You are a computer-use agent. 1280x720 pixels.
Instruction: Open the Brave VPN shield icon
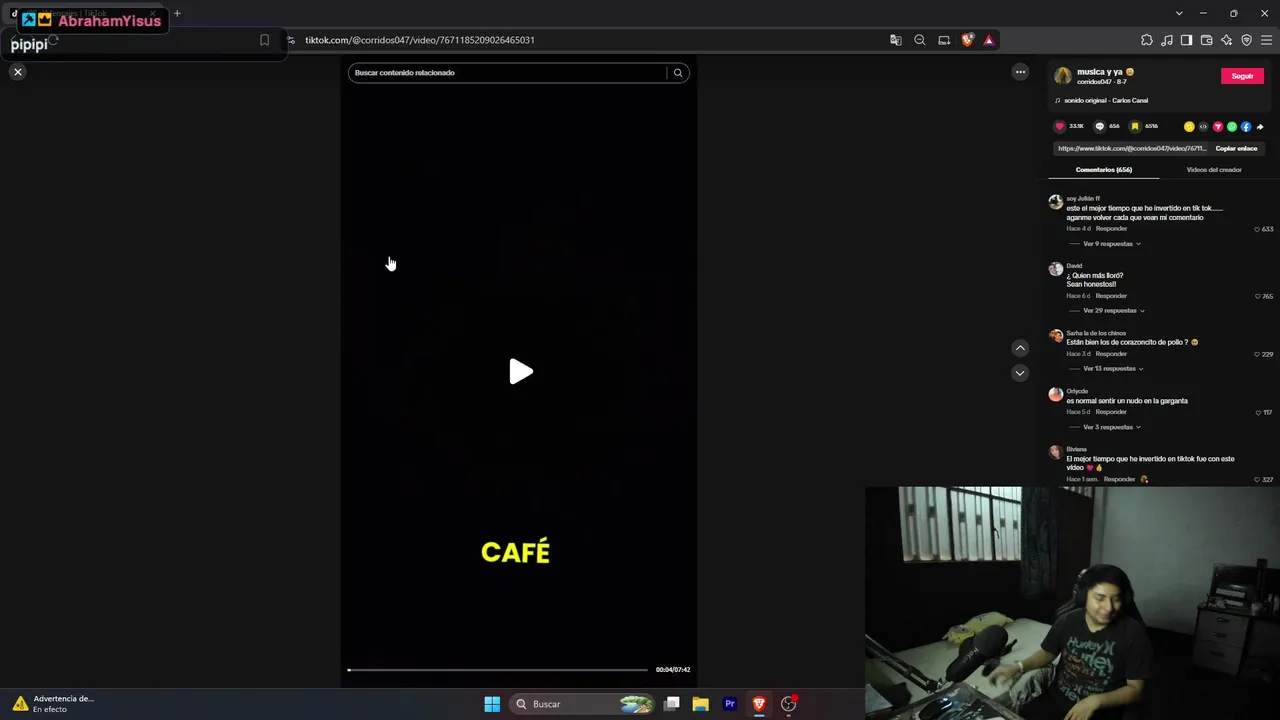1246,40
